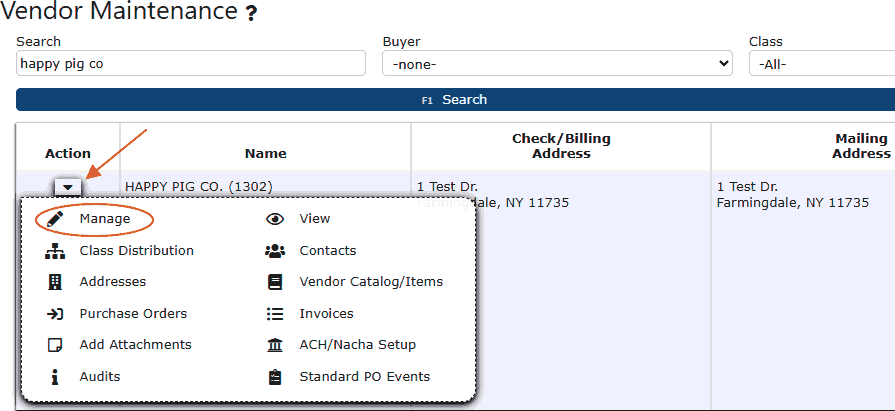This screenshot has width=895, height=411.
Task: Click the Standard PO Events clipboard icon
Action: click(275, 377)
